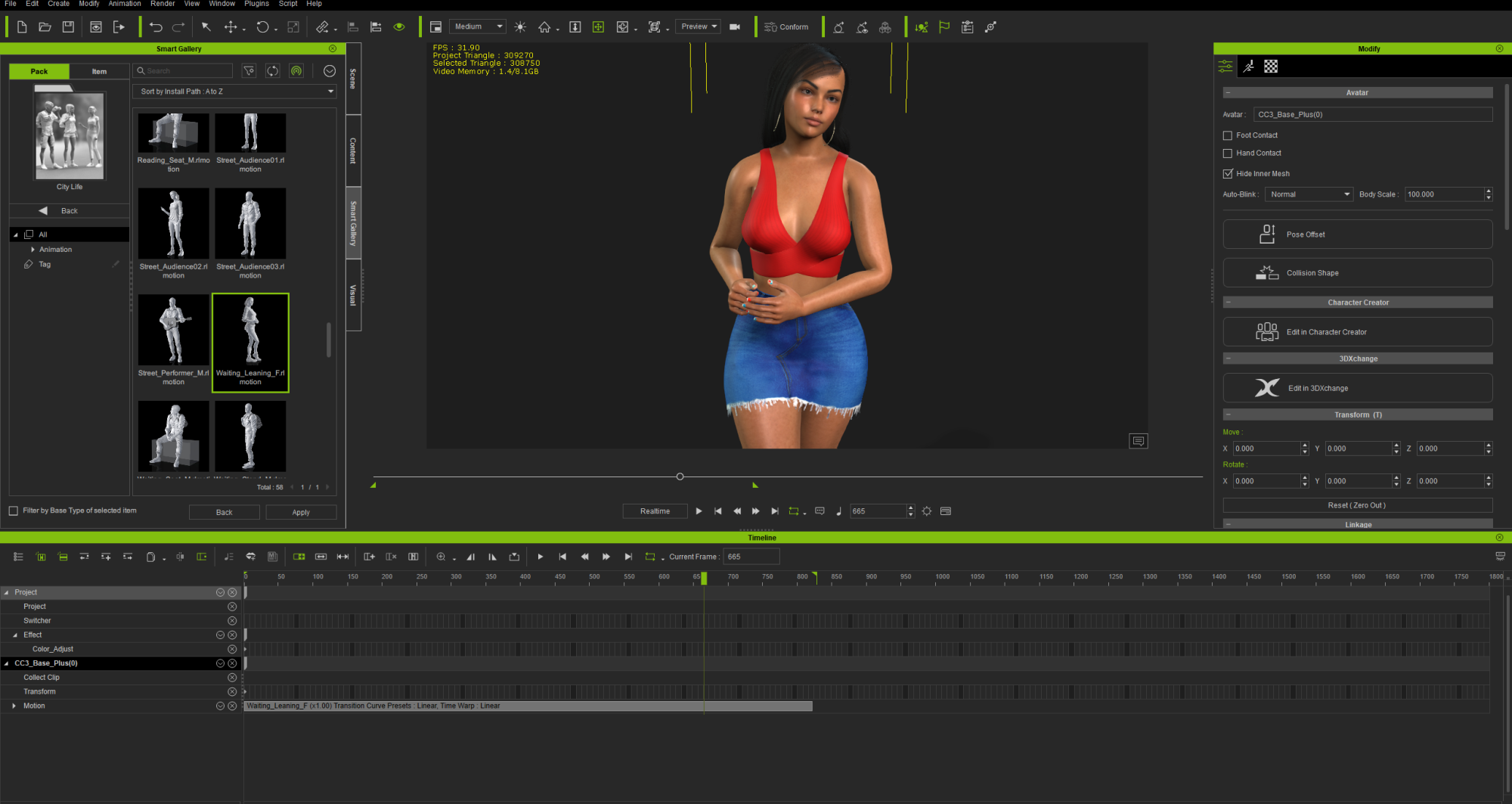
Task: Click the player settings sun icon
Action: tap(927, 511)
